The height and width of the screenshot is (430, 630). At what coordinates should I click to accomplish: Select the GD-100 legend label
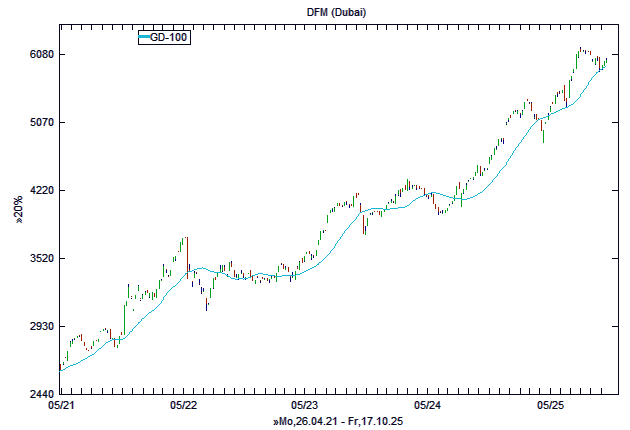tap(169, 38)
